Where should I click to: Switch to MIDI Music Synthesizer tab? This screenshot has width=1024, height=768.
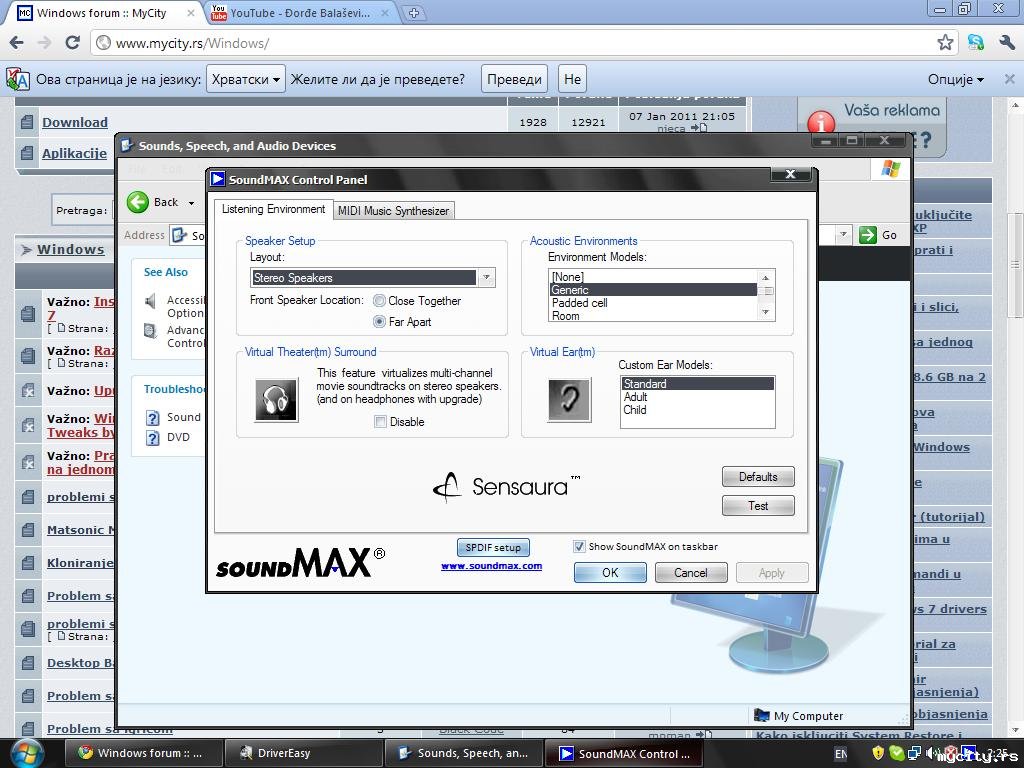tap(393, 211)
